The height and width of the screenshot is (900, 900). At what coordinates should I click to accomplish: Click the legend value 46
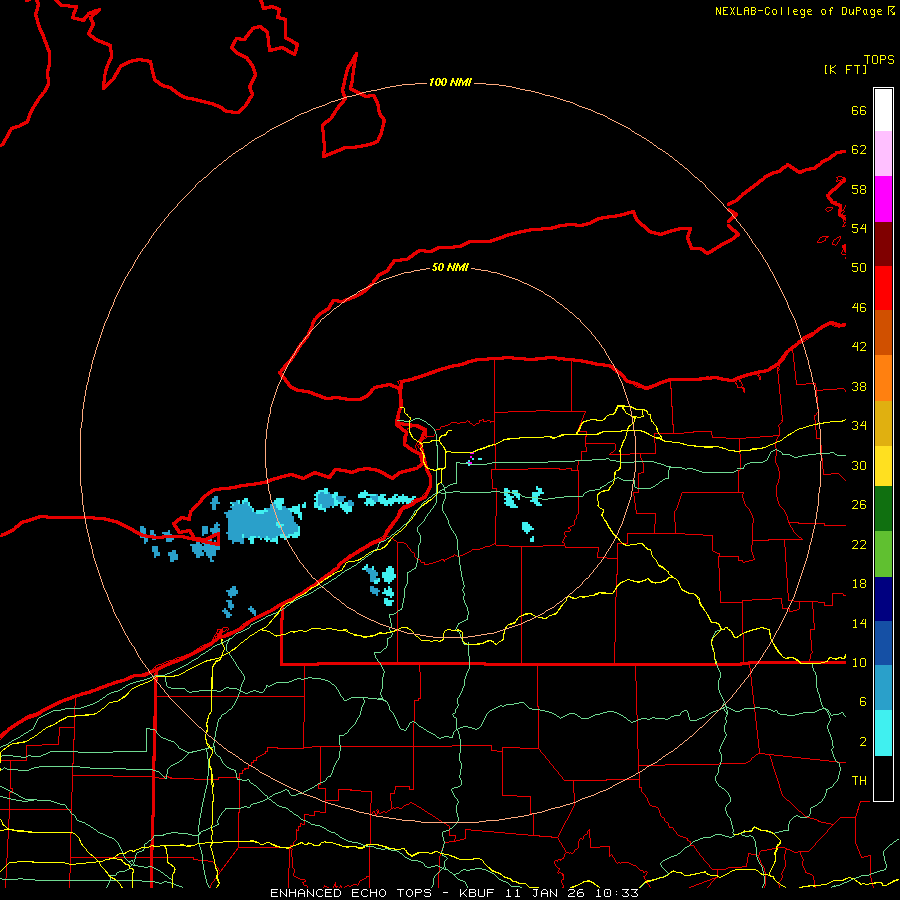[859, 308]
